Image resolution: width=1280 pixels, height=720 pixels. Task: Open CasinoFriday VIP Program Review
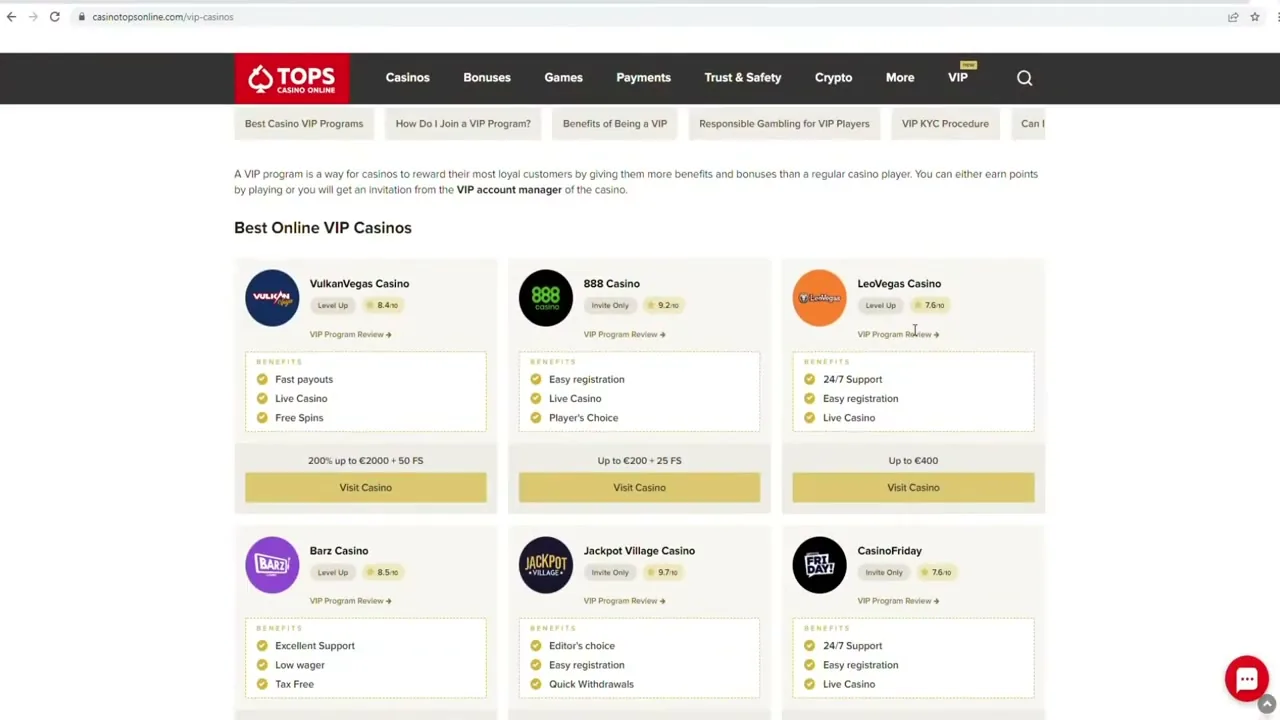click(898, 601)
